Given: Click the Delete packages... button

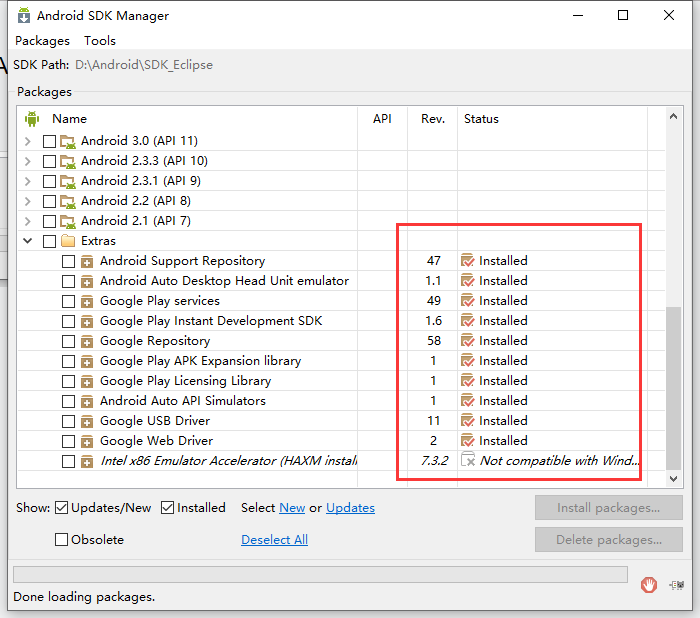Looking at the screenshot, I should (608, 539).
